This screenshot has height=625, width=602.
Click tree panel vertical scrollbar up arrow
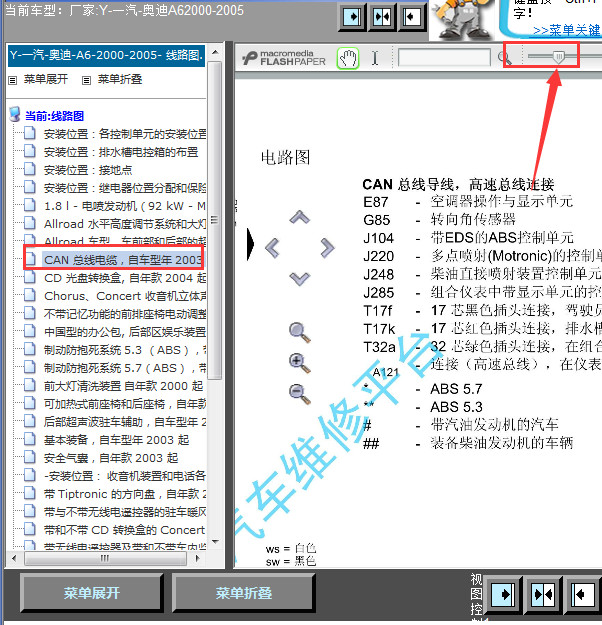coord(215,52)
